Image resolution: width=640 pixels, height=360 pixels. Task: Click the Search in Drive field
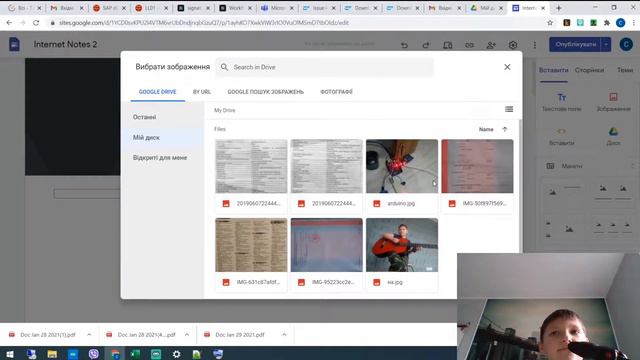324,67
